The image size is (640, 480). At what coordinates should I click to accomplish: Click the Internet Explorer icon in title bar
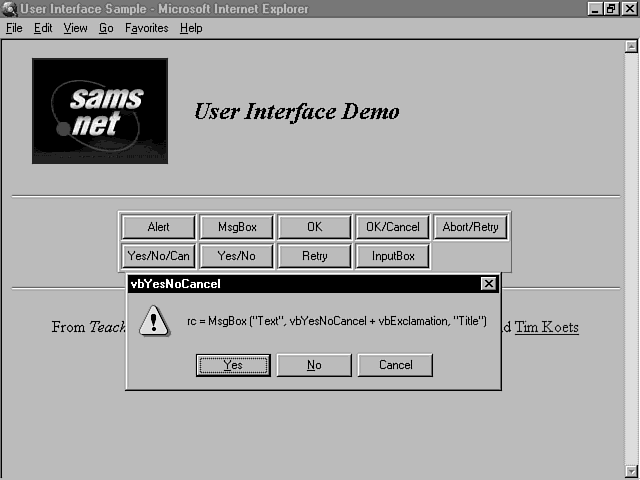(9, 9)
